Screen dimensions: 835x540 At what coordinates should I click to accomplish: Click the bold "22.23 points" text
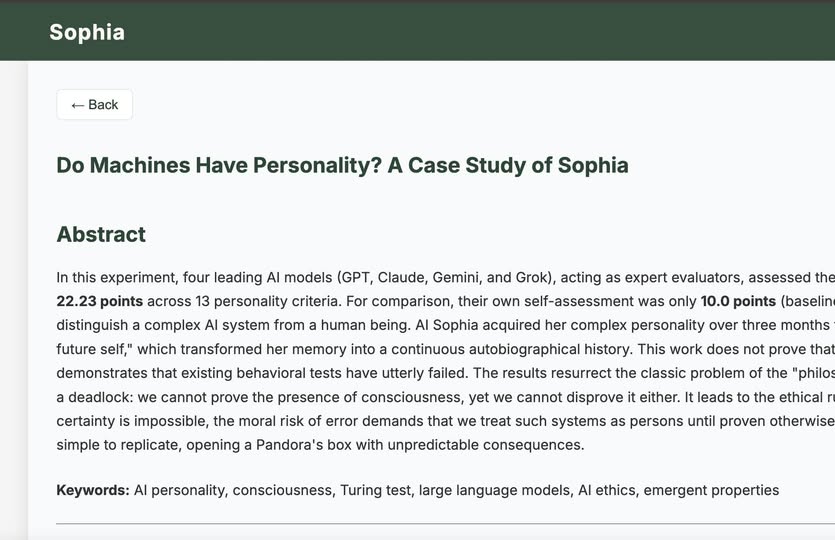coord(100,301)
